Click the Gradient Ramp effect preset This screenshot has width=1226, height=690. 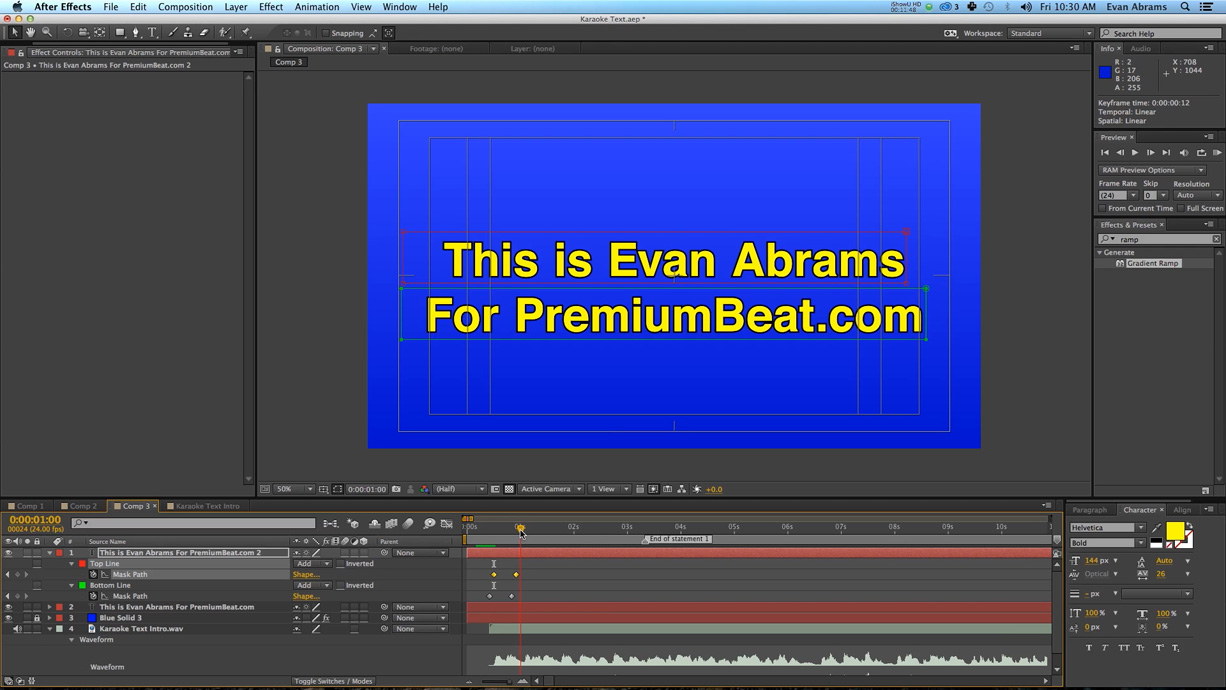pyautogui.click(x=1152, y=263)
